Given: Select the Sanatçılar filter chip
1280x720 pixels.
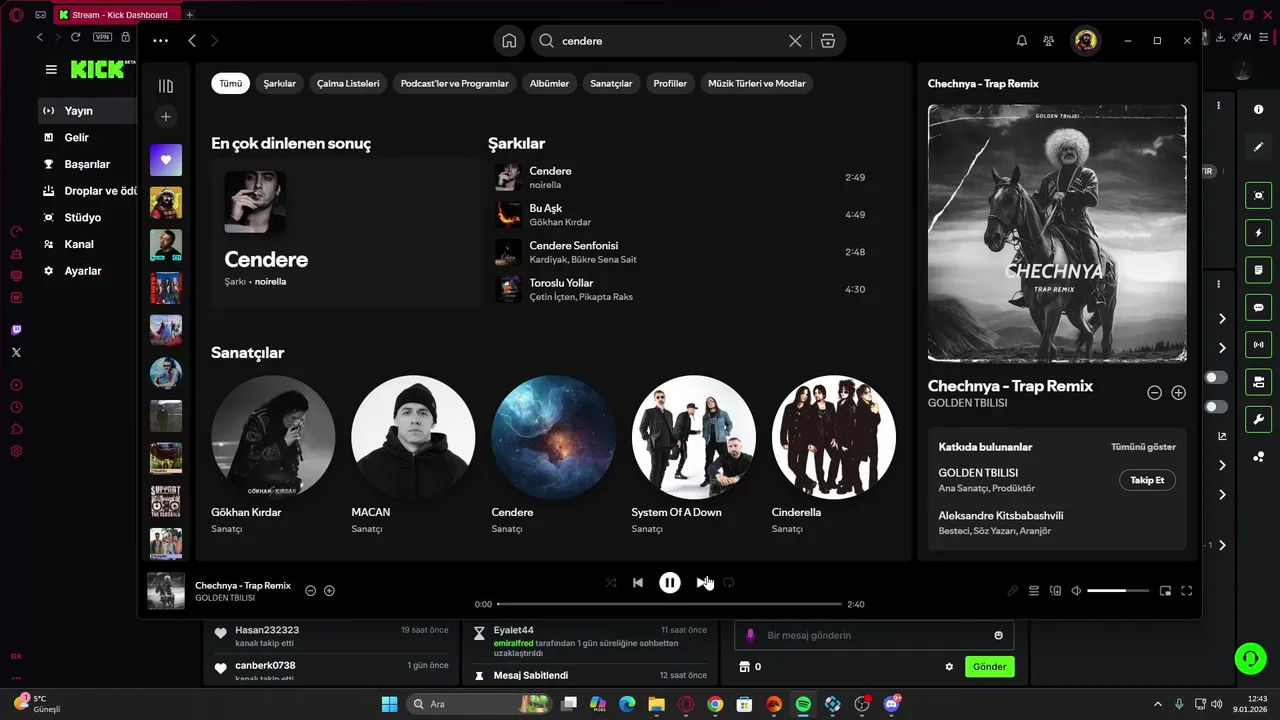Looking at the screenshot, I should pos(611,84).
